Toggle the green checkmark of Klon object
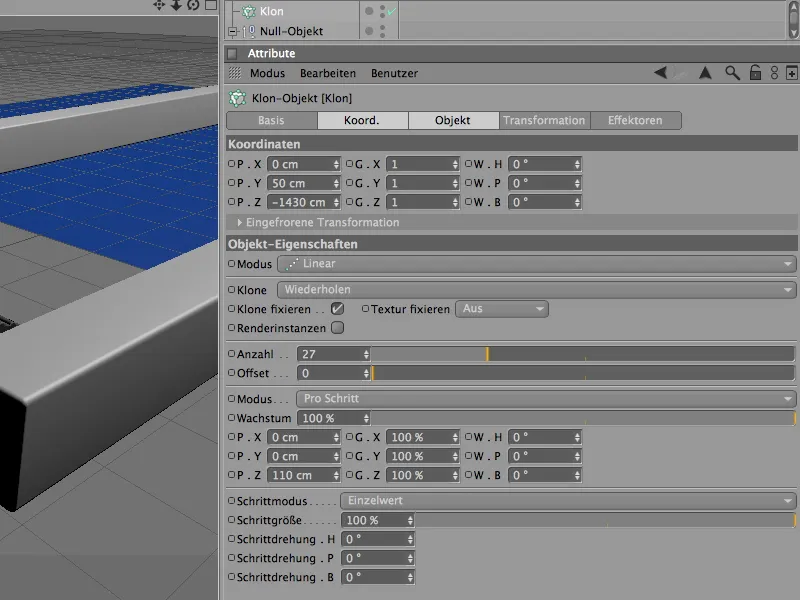The height and width of the screenshot is (600, 800). tap(391, 12)
